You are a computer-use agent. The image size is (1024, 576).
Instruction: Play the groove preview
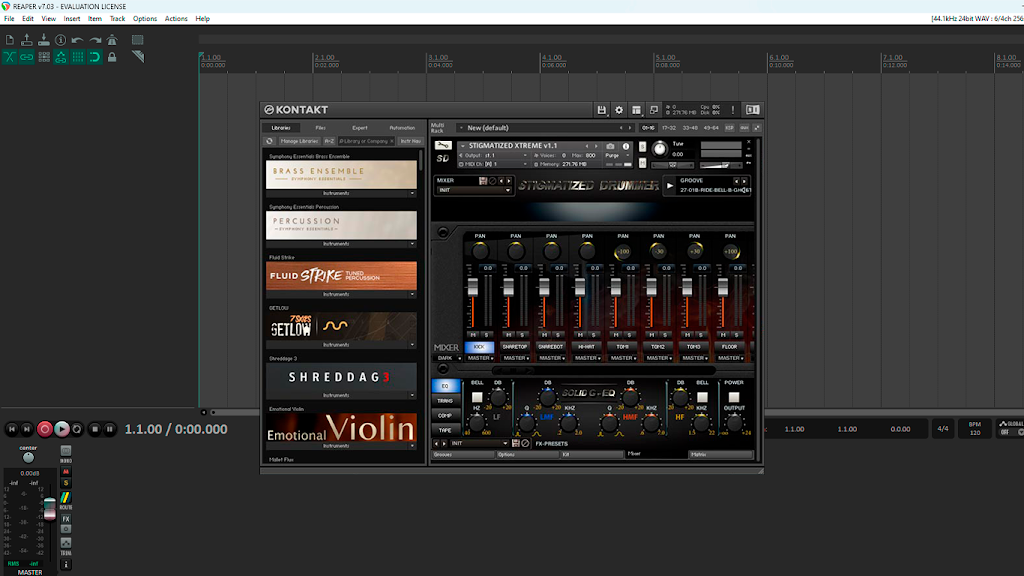pyautogui.click(x=669, y=185)
